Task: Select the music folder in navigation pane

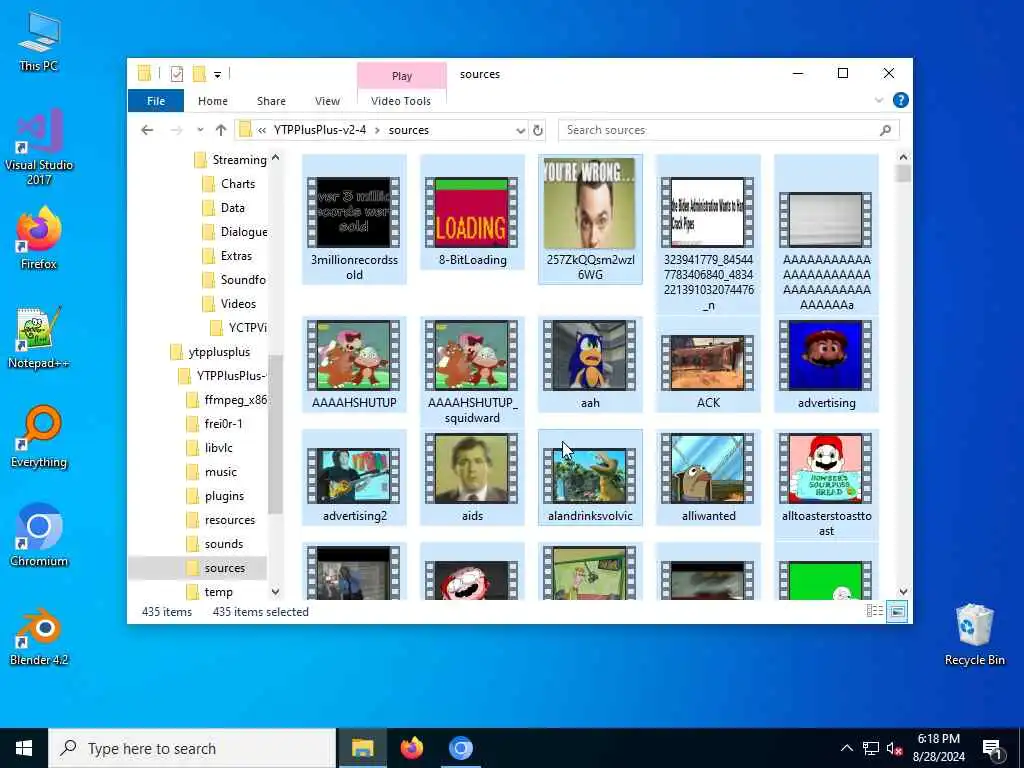Action: tap(212, 472)
